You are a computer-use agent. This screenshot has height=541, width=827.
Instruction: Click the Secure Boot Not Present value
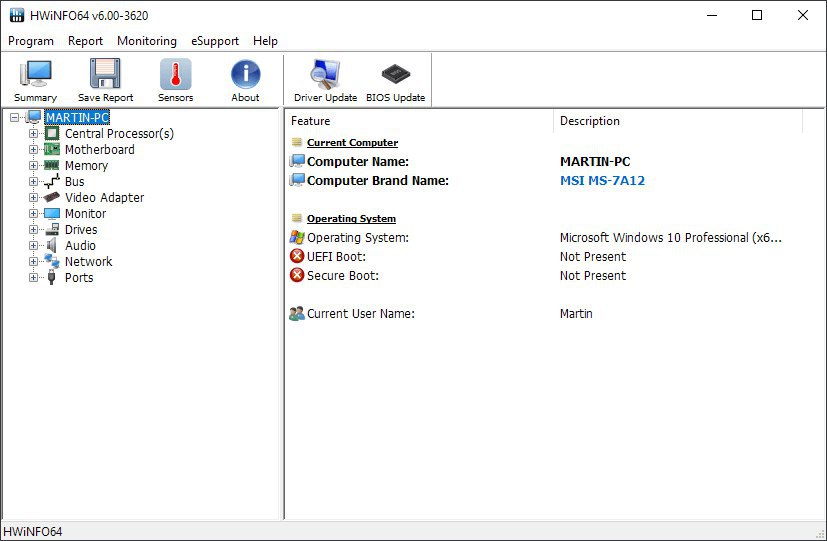point(593,275)
